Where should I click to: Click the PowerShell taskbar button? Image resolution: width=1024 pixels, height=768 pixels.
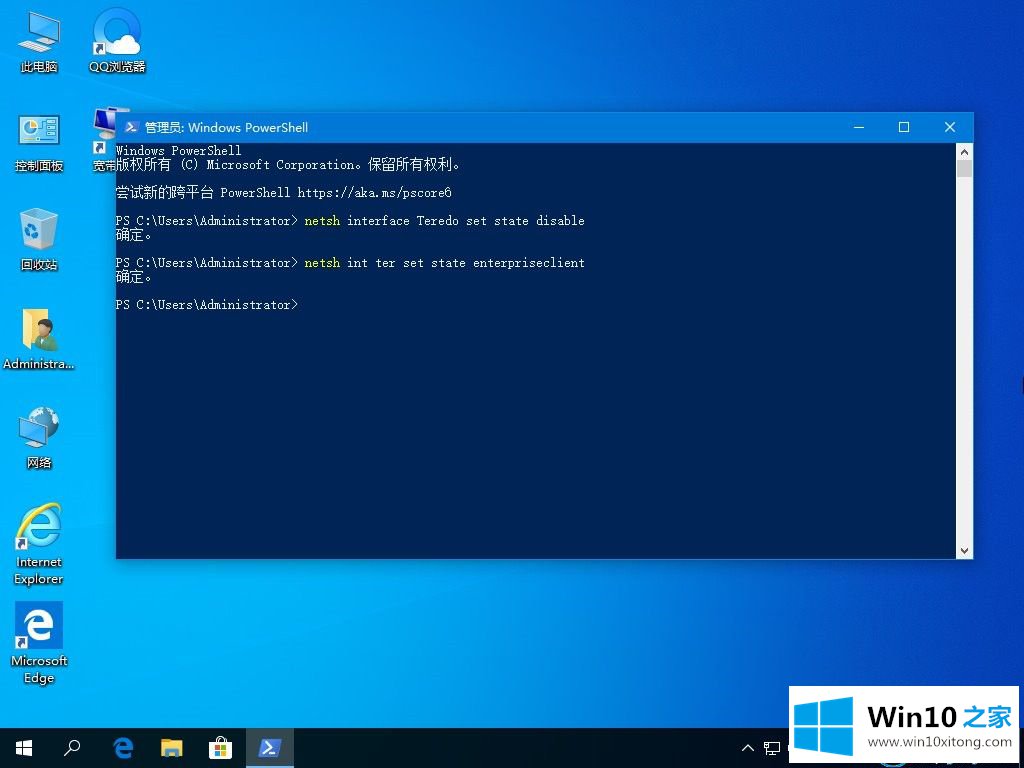(x=270, y=748)
